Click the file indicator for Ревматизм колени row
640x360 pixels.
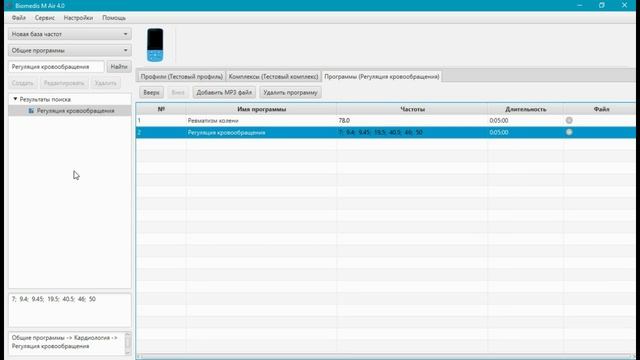point(569,120)
